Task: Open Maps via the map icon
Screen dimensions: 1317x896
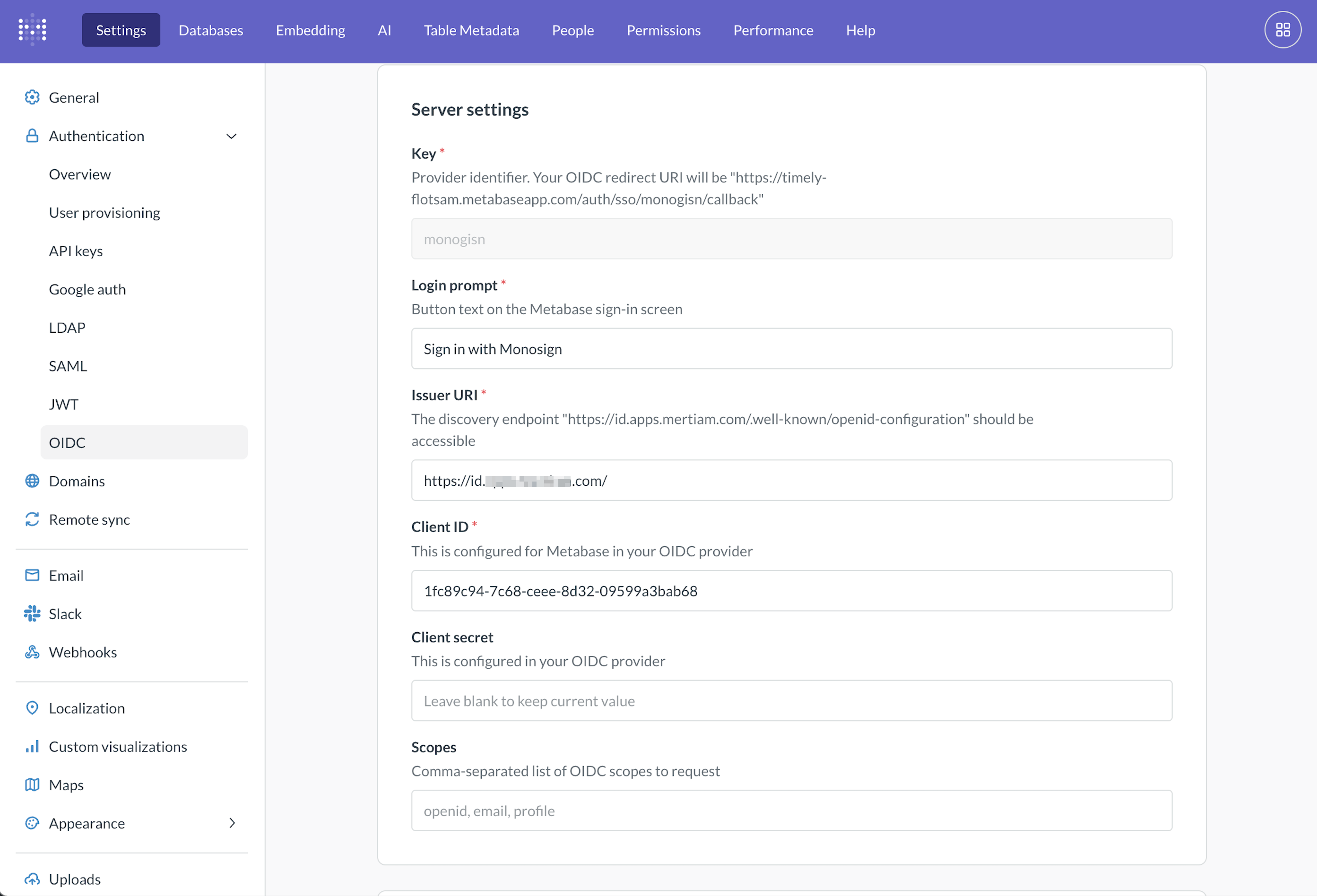Action: [x=32, y=784]
